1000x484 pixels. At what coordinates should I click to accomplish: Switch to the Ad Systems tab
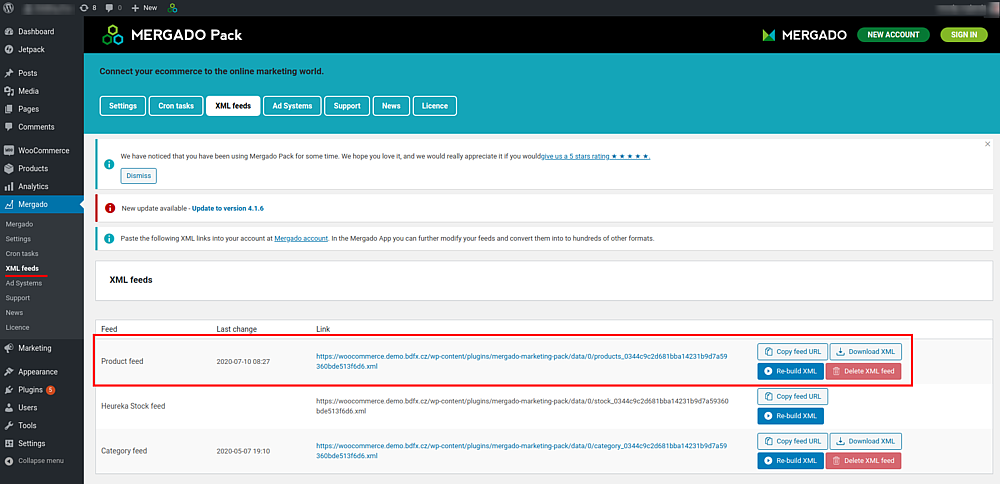coord(292,106)
